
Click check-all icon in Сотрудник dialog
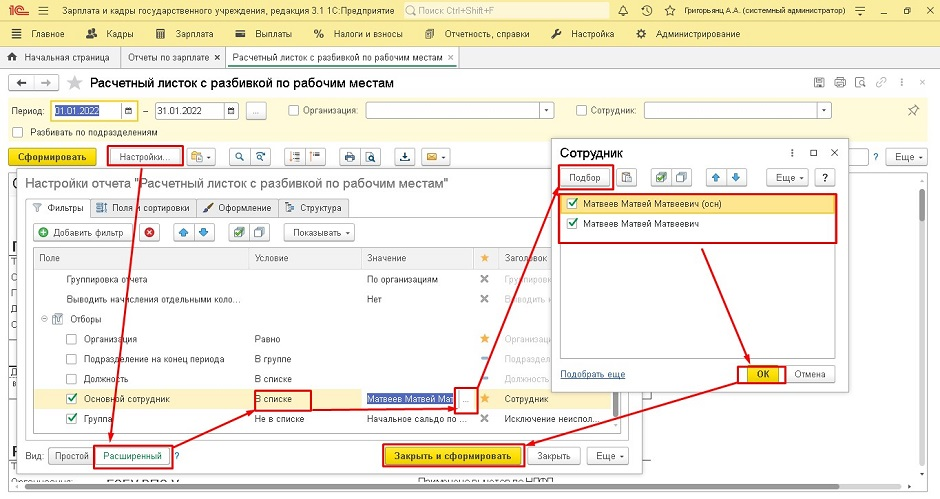pyautogui.click(x=660, y=178)
